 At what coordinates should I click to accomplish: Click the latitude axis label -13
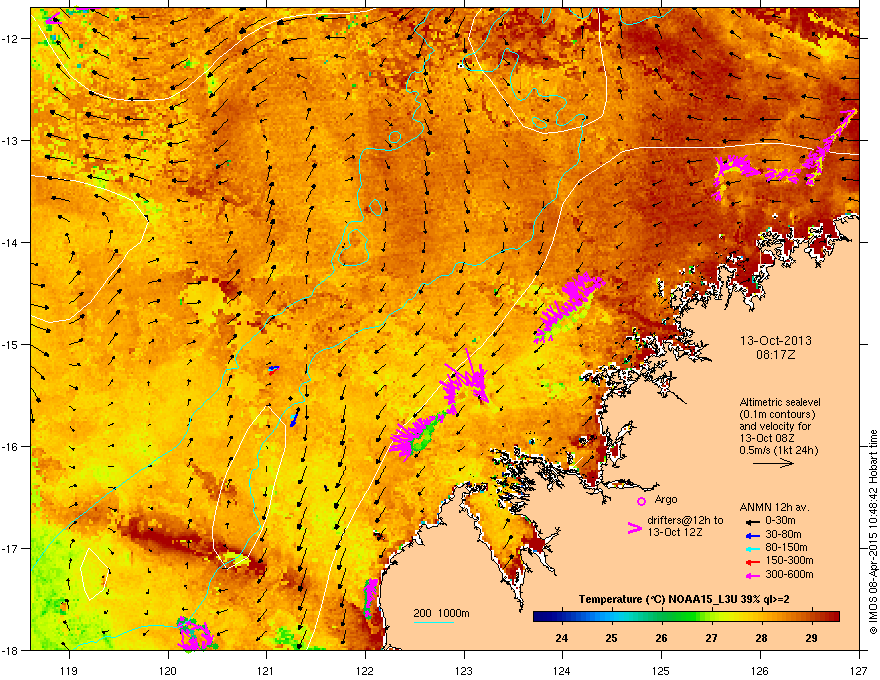(x=10, y=140)
